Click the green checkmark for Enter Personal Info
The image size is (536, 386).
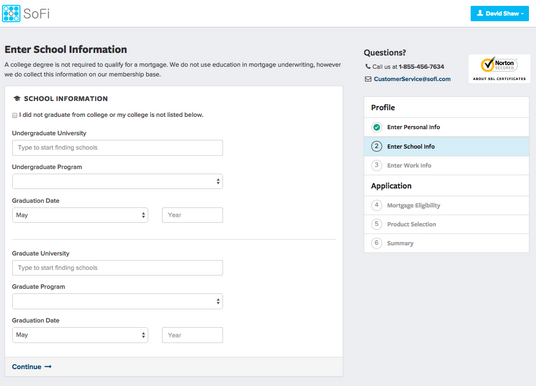point(376,127)
